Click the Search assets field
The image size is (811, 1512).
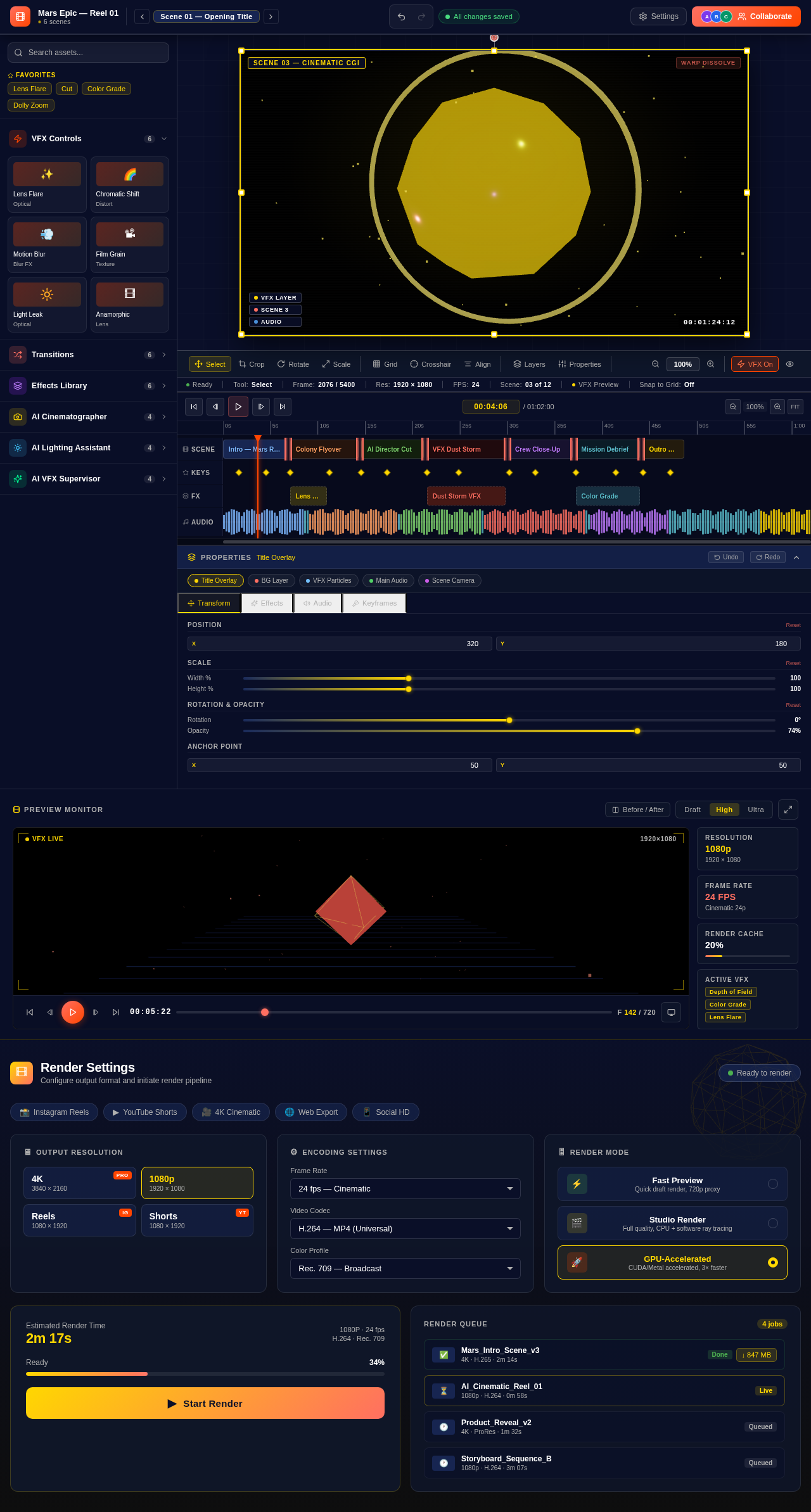click(x=88, y=53)
